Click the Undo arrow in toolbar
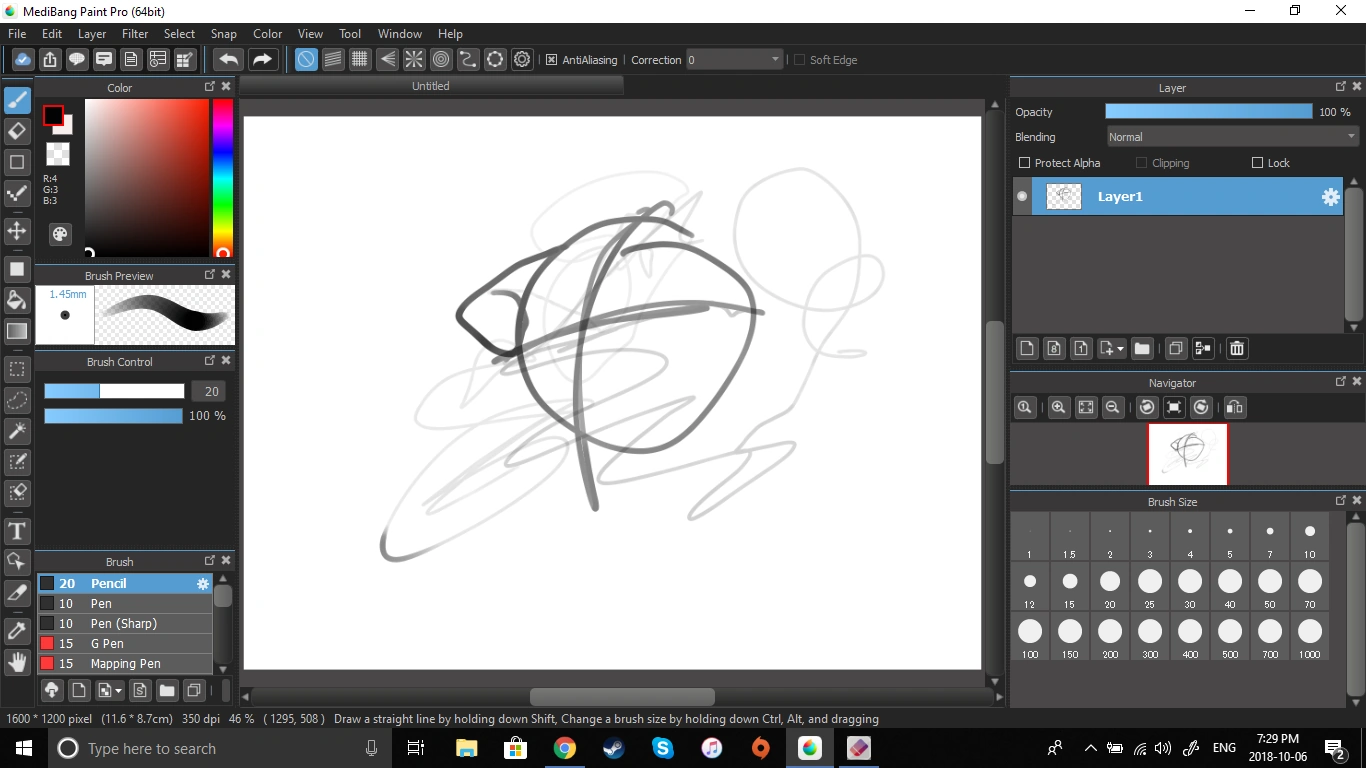 [228, 60]
